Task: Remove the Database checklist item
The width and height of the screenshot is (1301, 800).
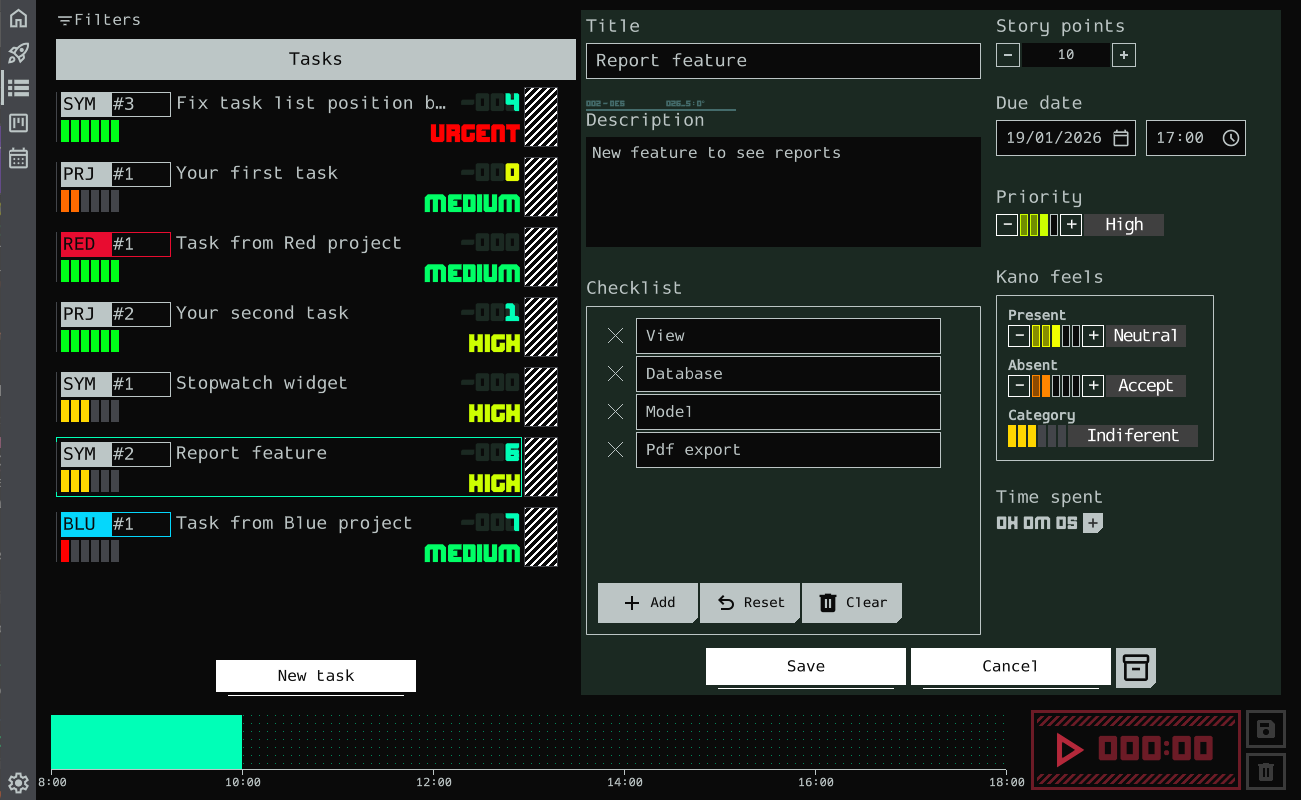Action: pos(615,374)
